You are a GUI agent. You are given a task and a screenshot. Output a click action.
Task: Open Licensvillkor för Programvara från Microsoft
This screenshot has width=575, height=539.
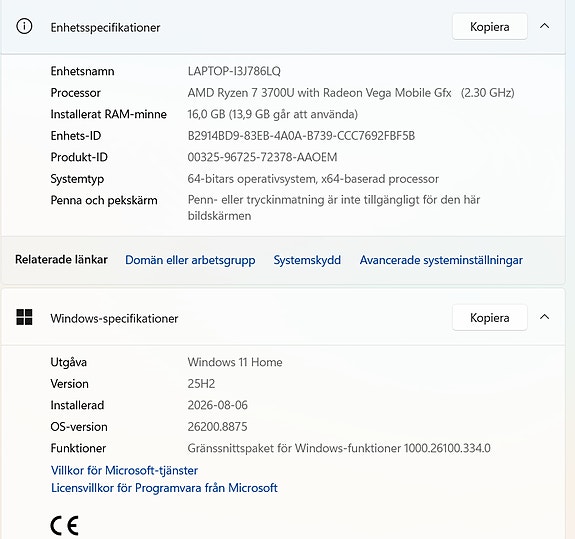[164, 488]
